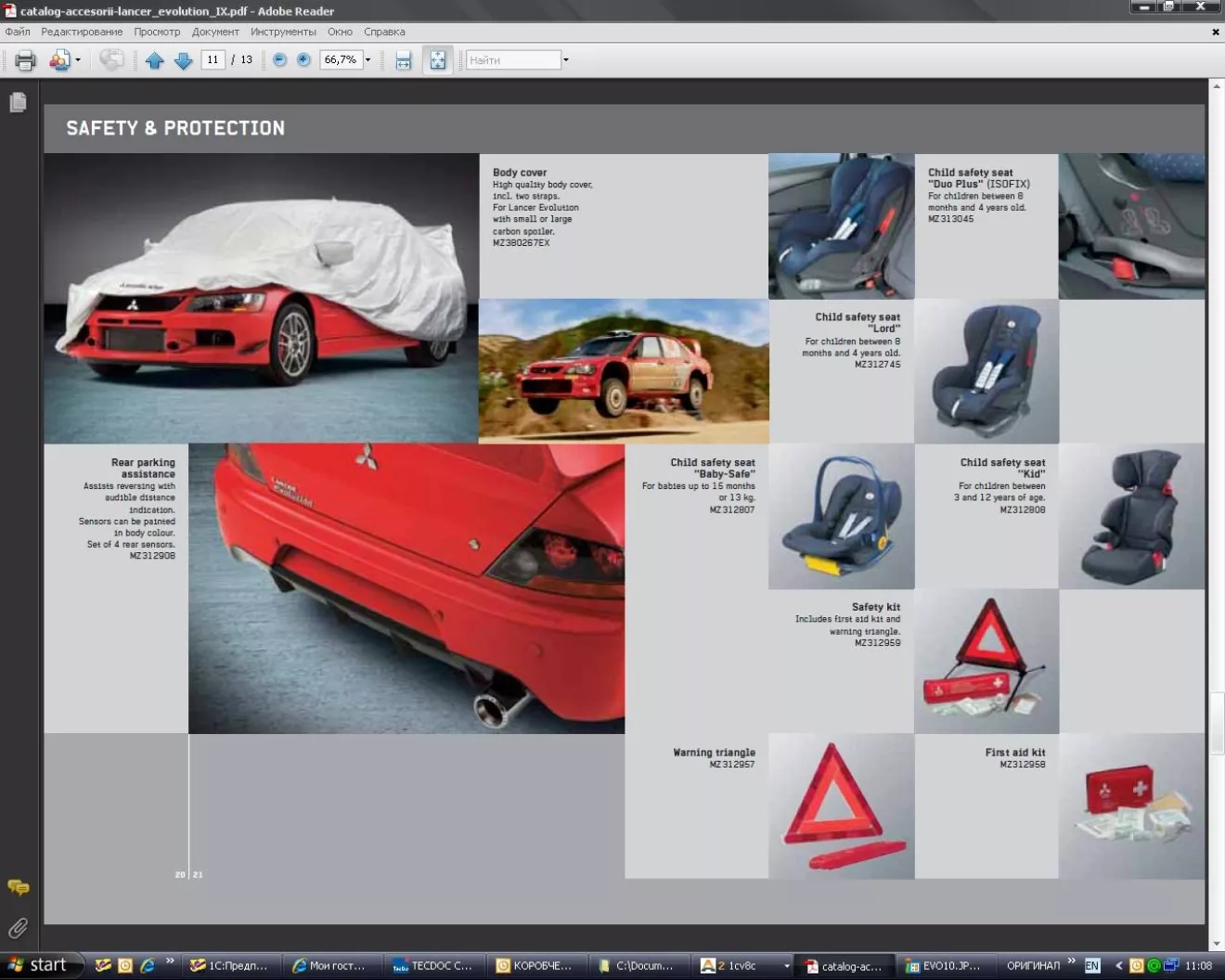
Task: Click the Найти search field
Action: (512, 60)
